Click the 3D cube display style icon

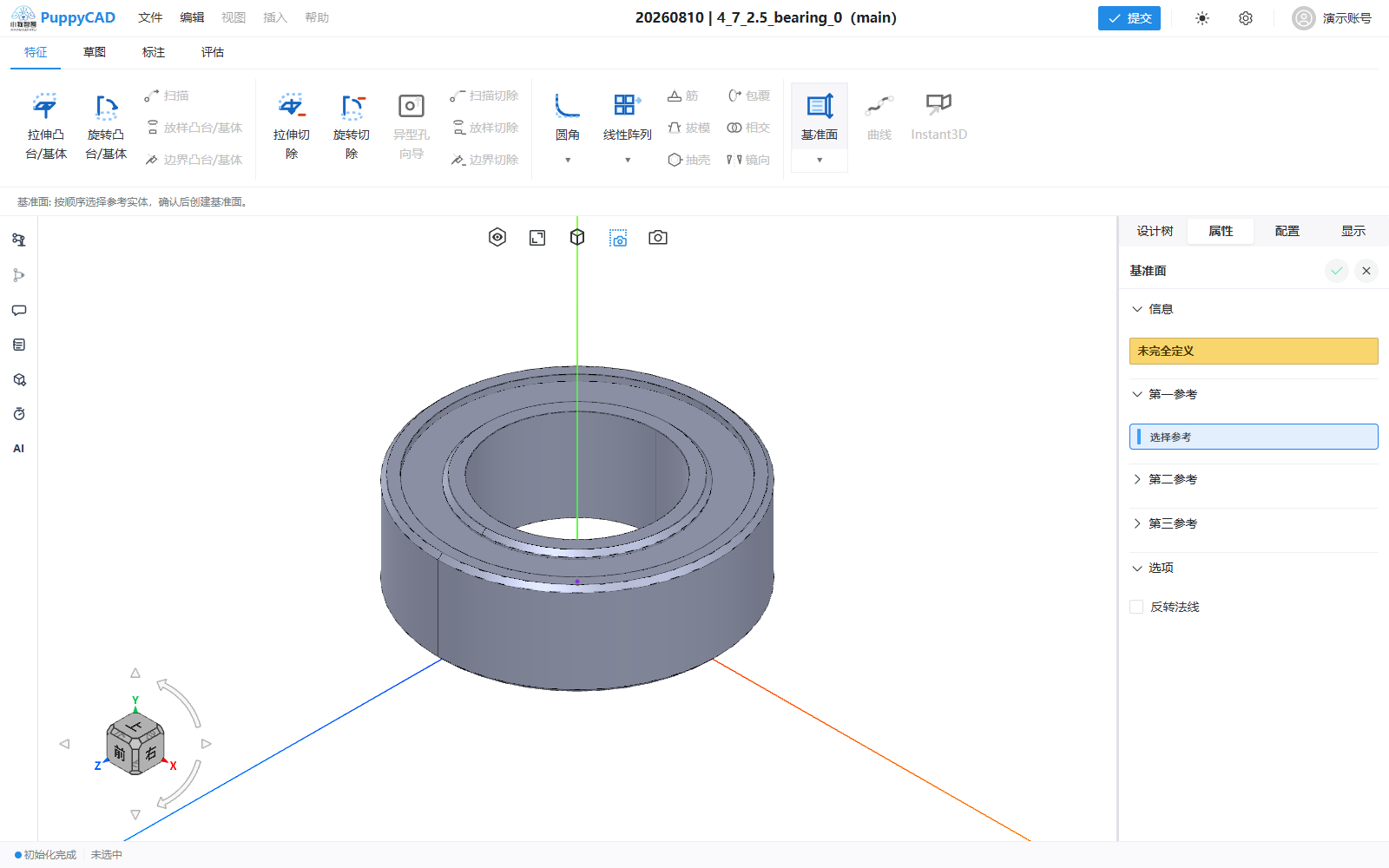[577, 238]
